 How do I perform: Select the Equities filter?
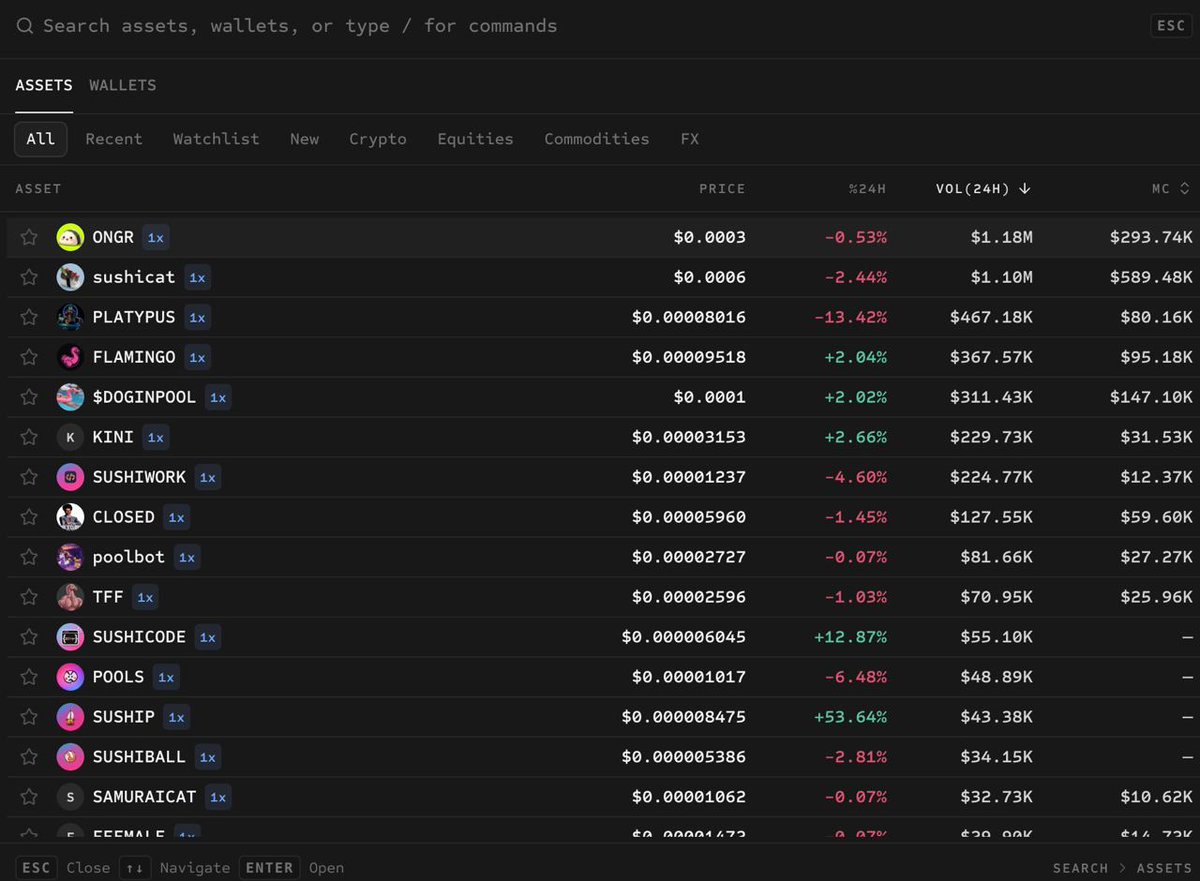(475, 139)
